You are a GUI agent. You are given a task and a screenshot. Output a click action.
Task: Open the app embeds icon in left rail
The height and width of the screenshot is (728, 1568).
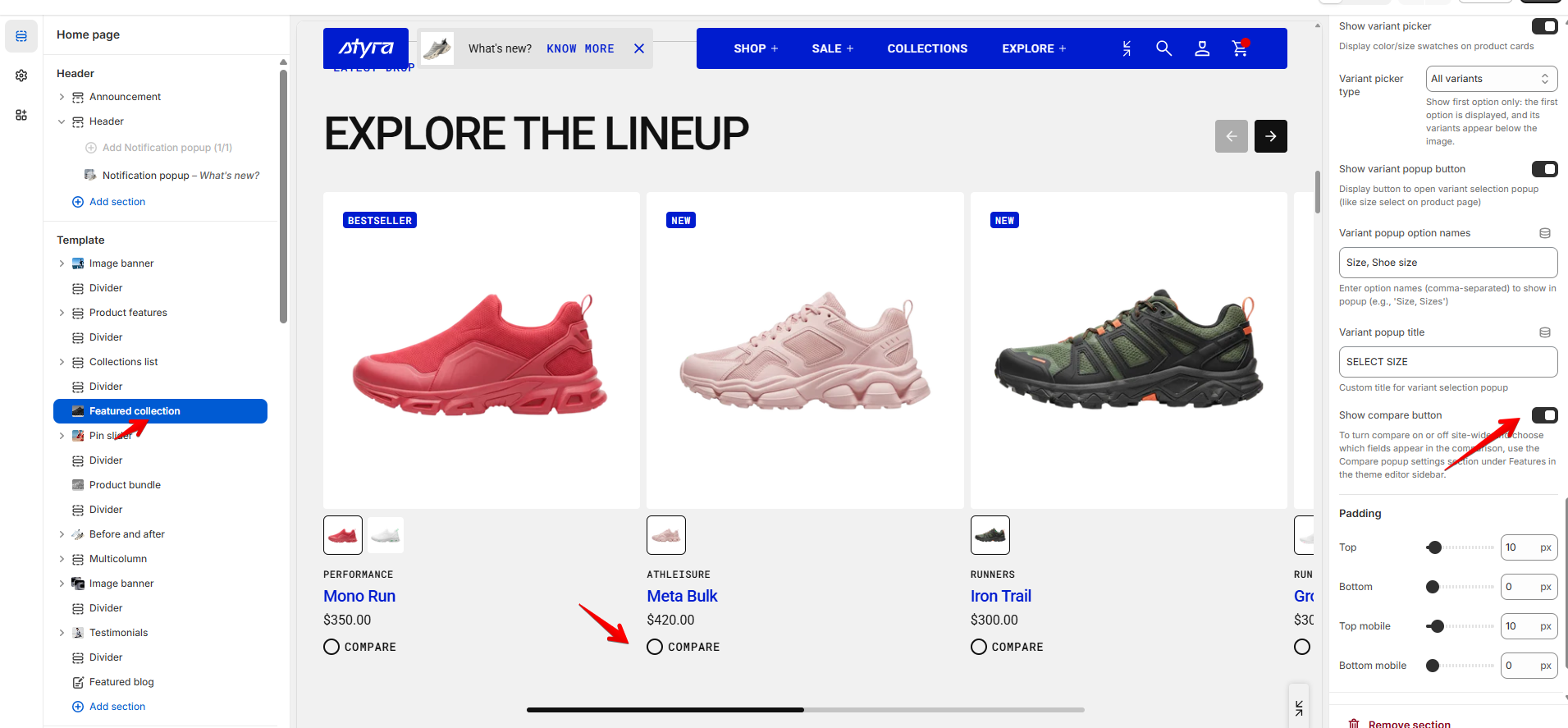pyautogui.click(x=21, y=115)
